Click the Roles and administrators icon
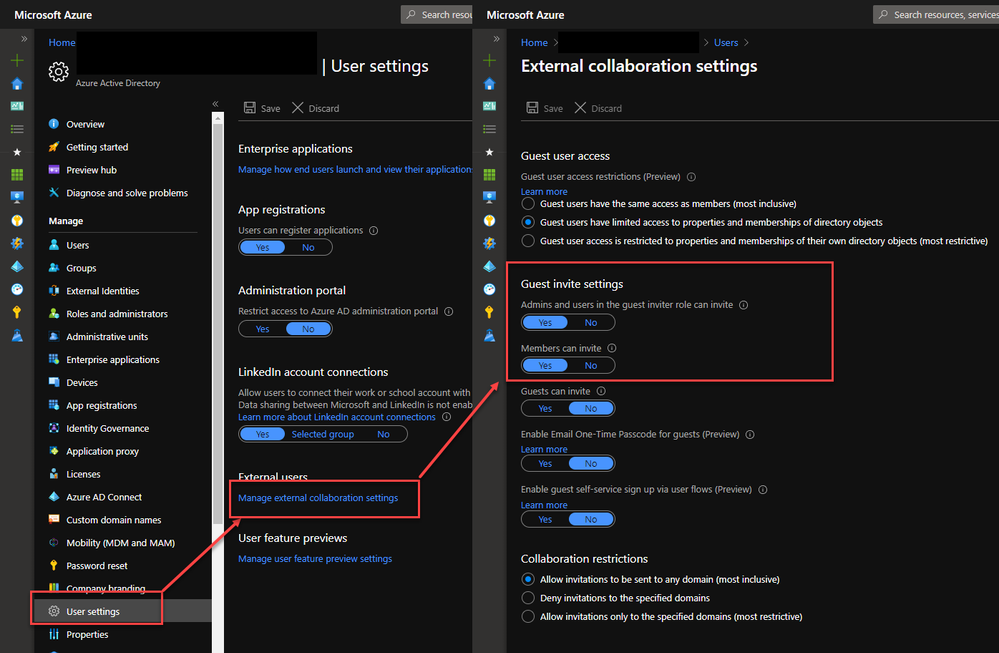Image resolution: width=999 pixels, height=653 pixels. click(54, 313)
